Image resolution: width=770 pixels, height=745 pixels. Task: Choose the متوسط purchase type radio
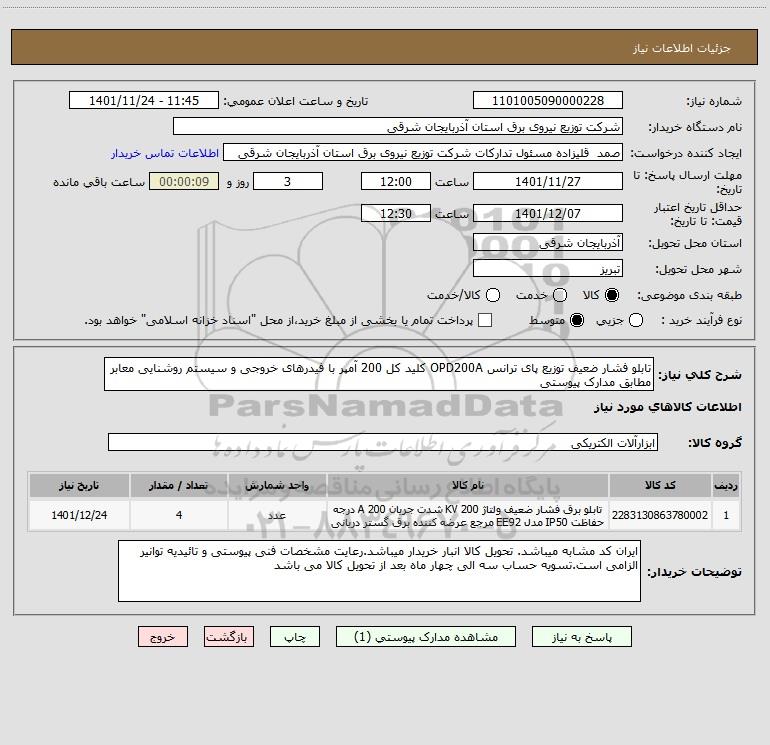coord(577,320)
